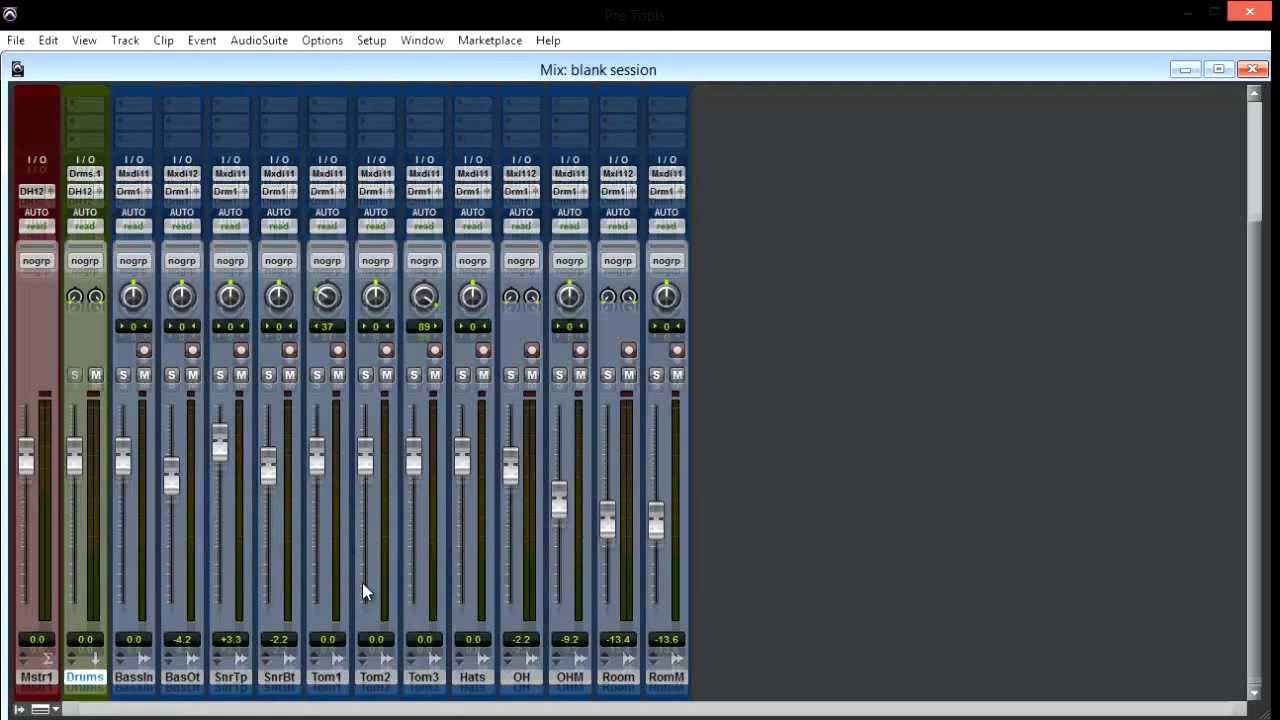Click the Tom3 pan value 89

(424, 327)
